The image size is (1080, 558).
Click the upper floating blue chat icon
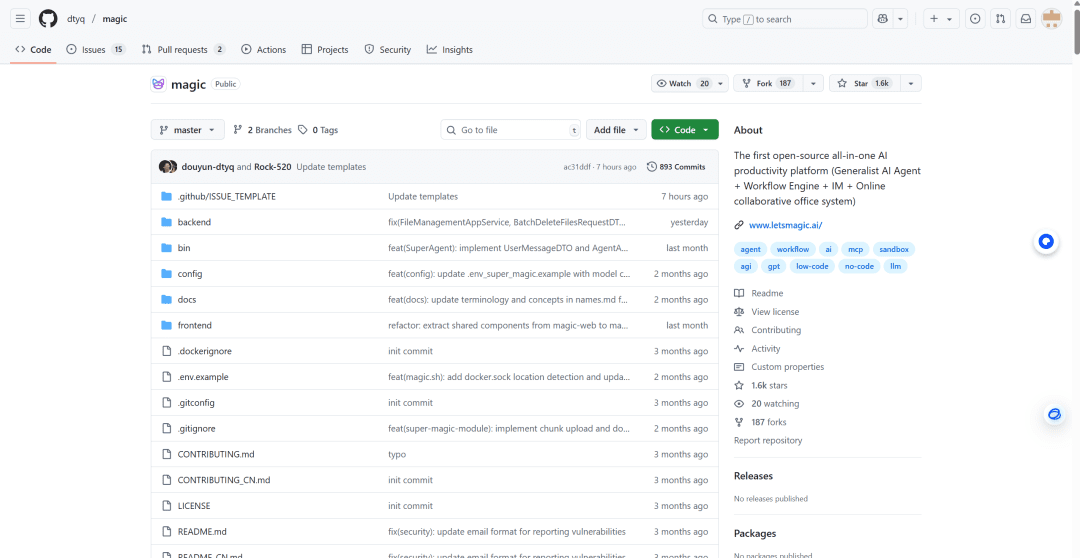tap(1046, 242)
